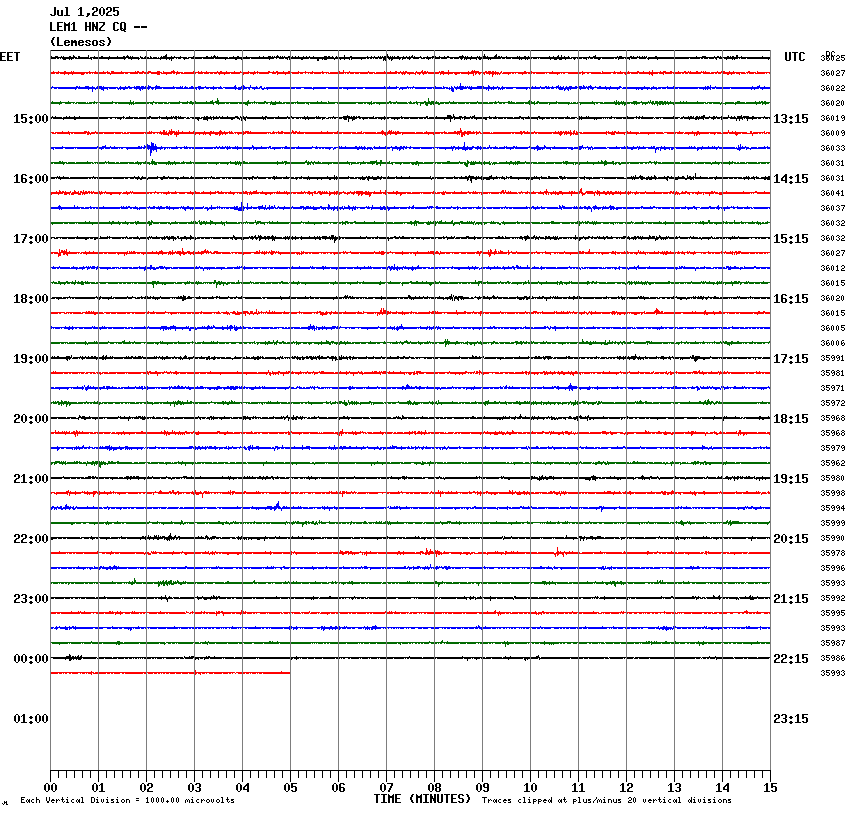Image resolution: width=850 pixels, height=814 pixels.
Task: Click the "14:15" UTC time label
Action: 791,179
